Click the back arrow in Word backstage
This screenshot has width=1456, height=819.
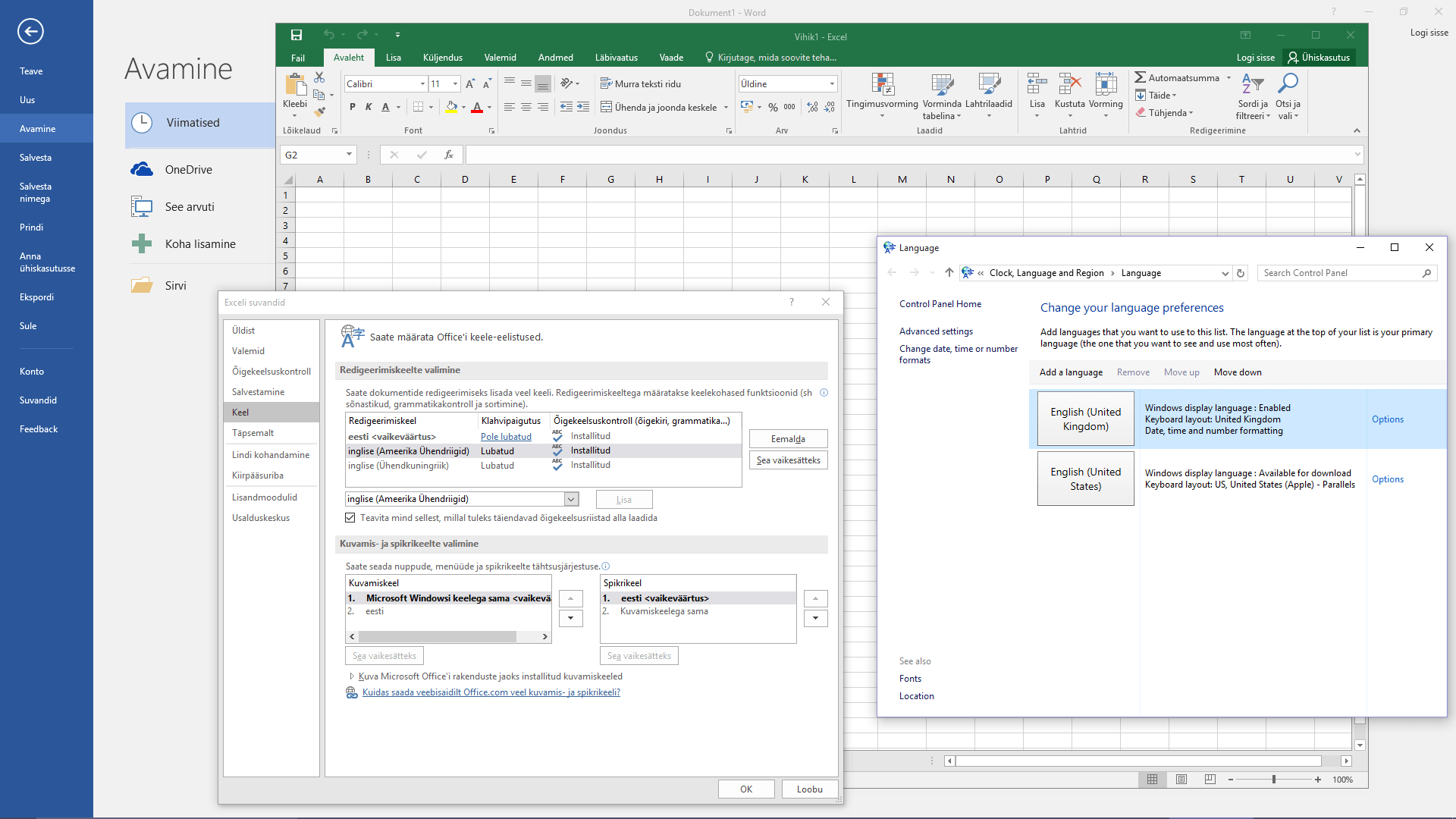(x=30, y=31)
